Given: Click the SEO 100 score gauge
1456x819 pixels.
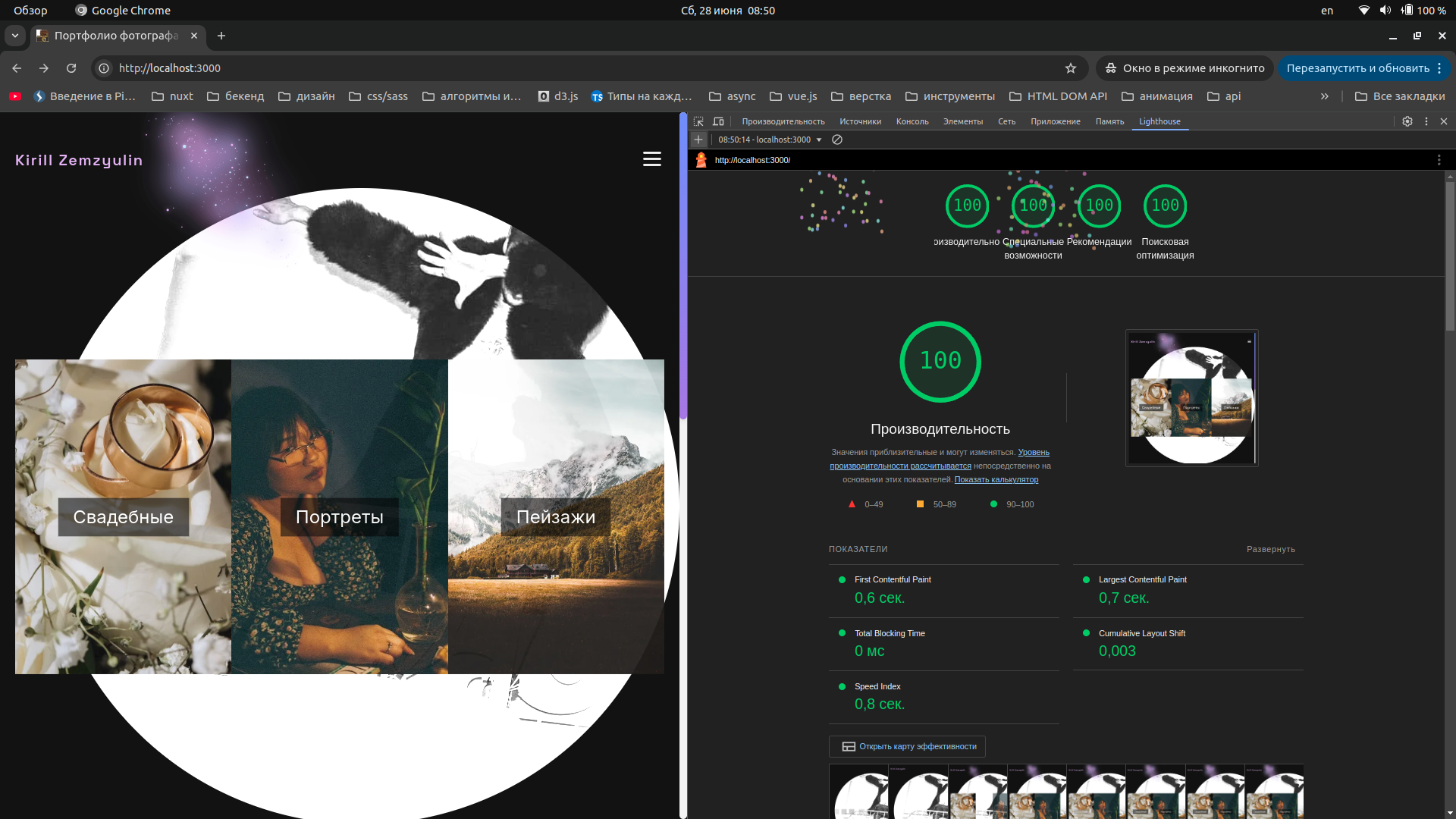Looking at the screenshot, I should tap(1165, 206).
